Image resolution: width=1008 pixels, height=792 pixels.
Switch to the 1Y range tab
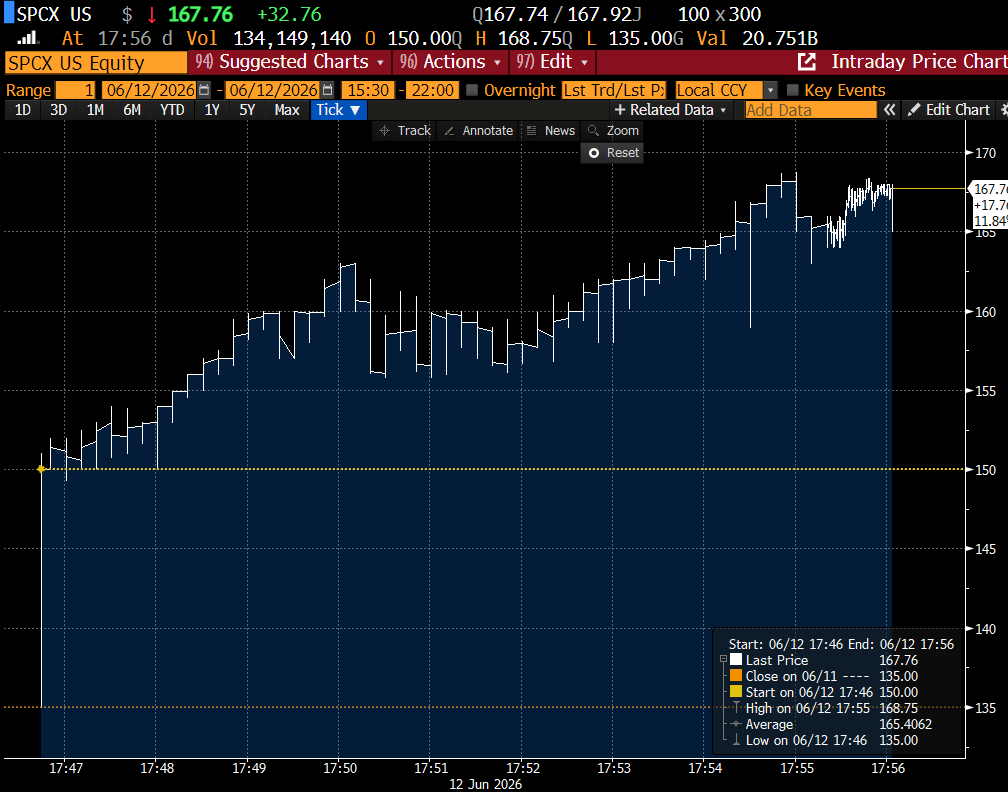point(212,110)
